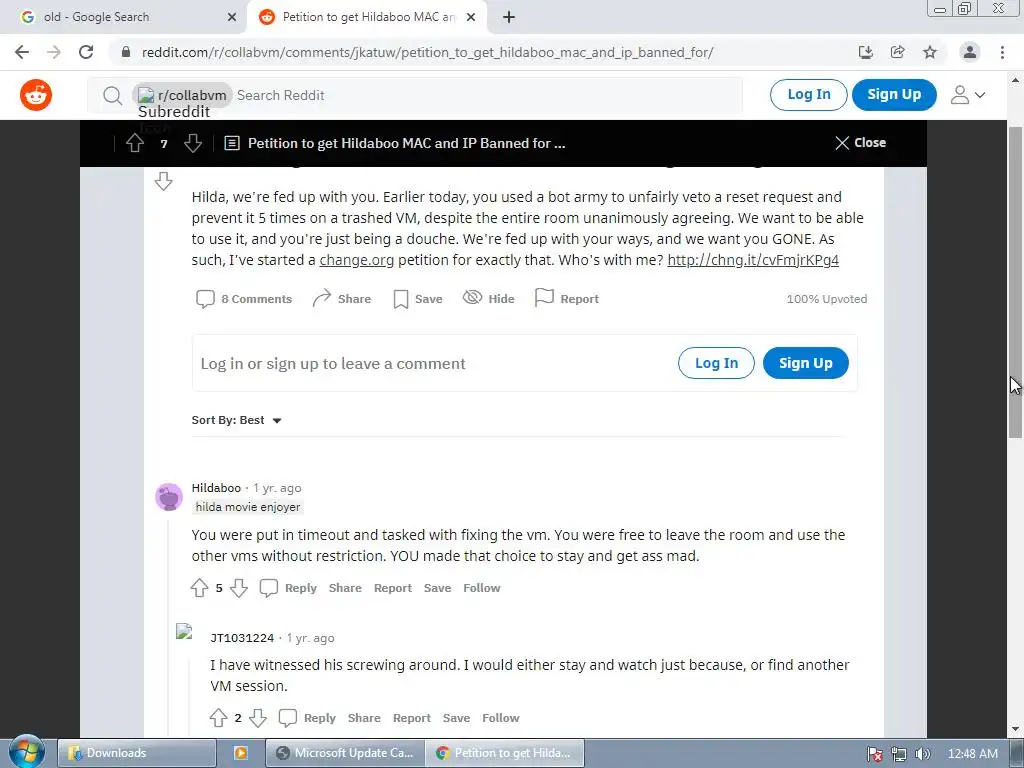Switch to the old - Google Search tab

tap(123, 17)
